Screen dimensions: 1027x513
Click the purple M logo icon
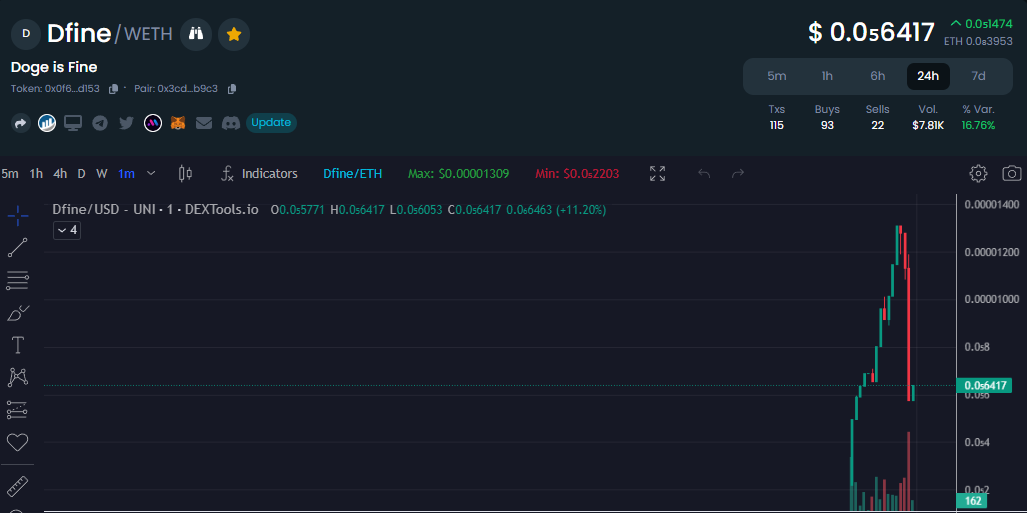click(x=153, y=123)
